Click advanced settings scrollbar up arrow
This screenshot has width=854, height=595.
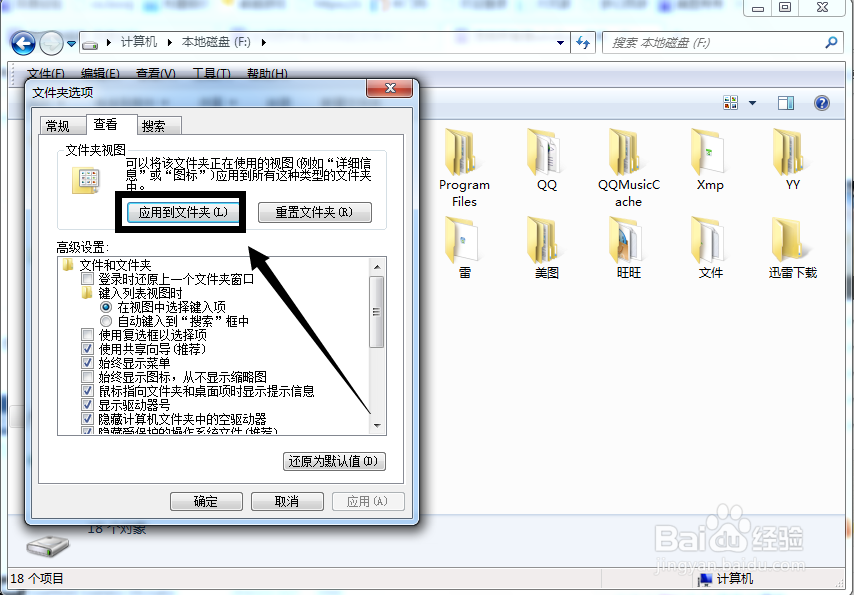tap(377, 267)
